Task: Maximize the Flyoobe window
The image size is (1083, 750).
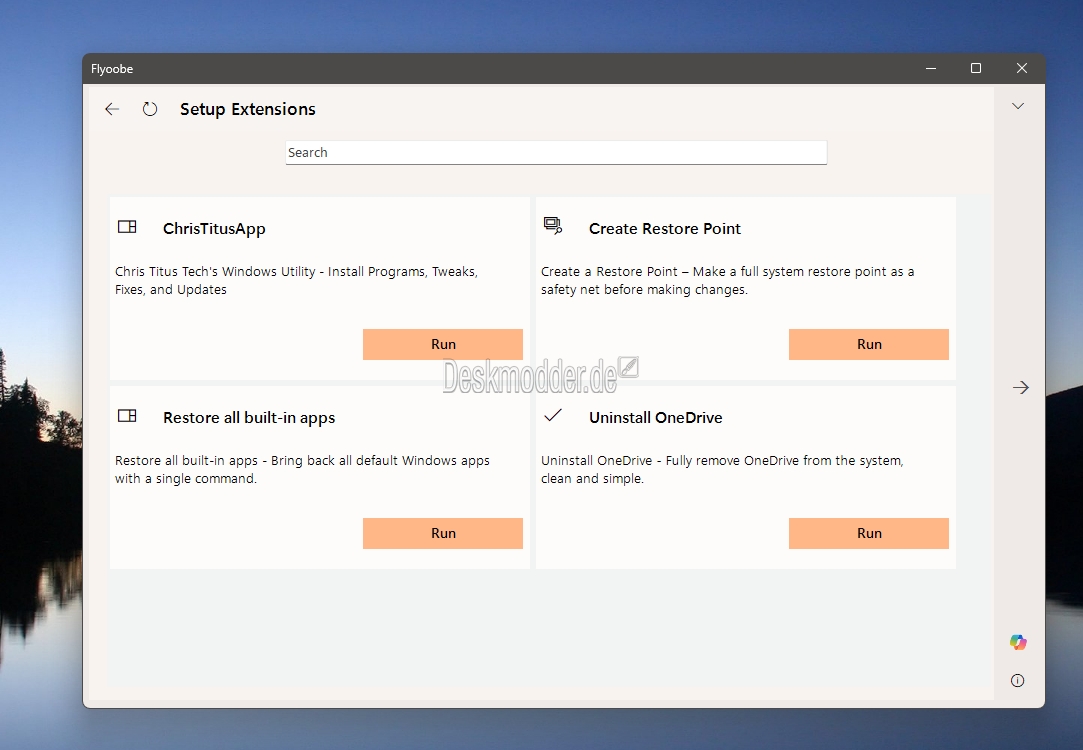Action: click(x=976, y=68)
